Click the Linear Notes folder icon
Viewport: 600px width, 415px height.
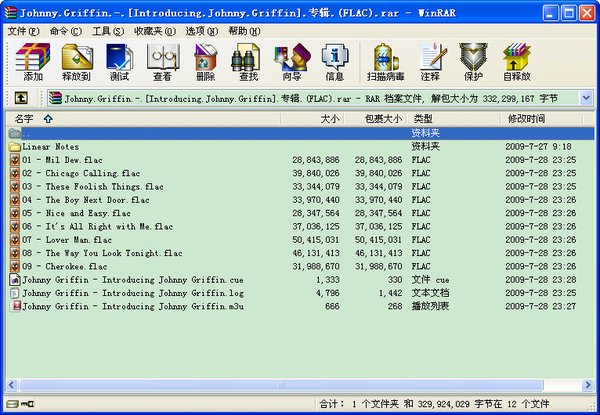pyautogui.click(x=15, y=146)
